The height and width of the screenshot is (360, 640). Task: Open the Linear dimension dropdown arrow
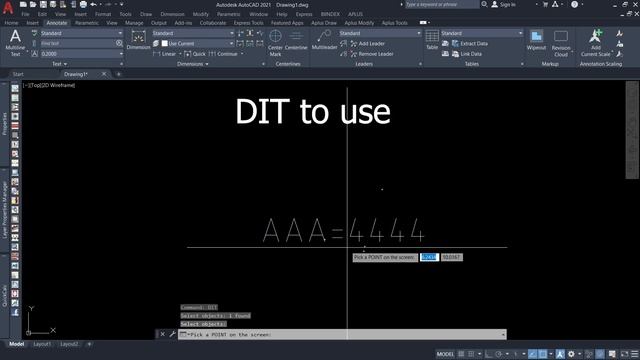(180, 54)
